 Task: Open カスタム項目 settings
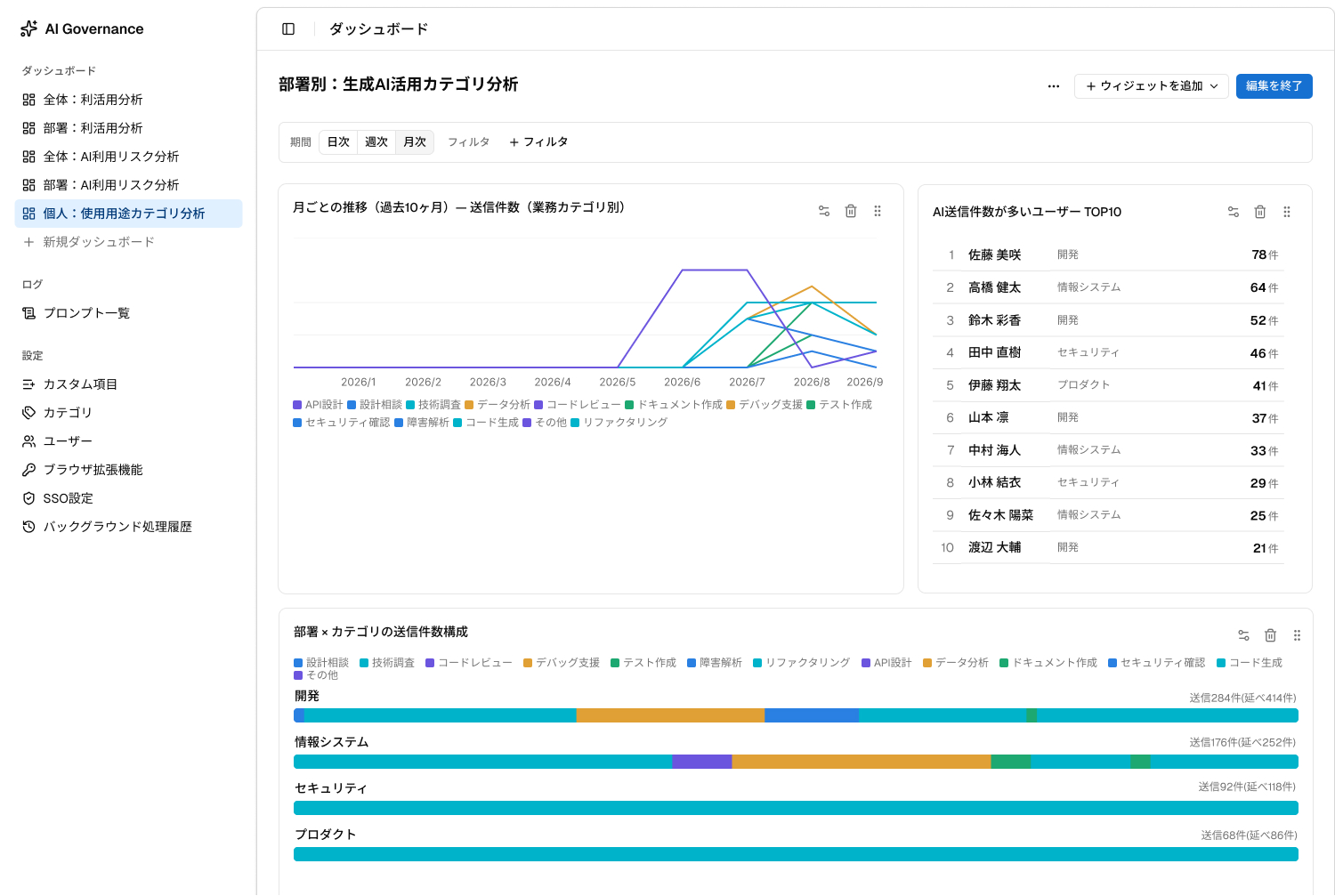[128, 384]
